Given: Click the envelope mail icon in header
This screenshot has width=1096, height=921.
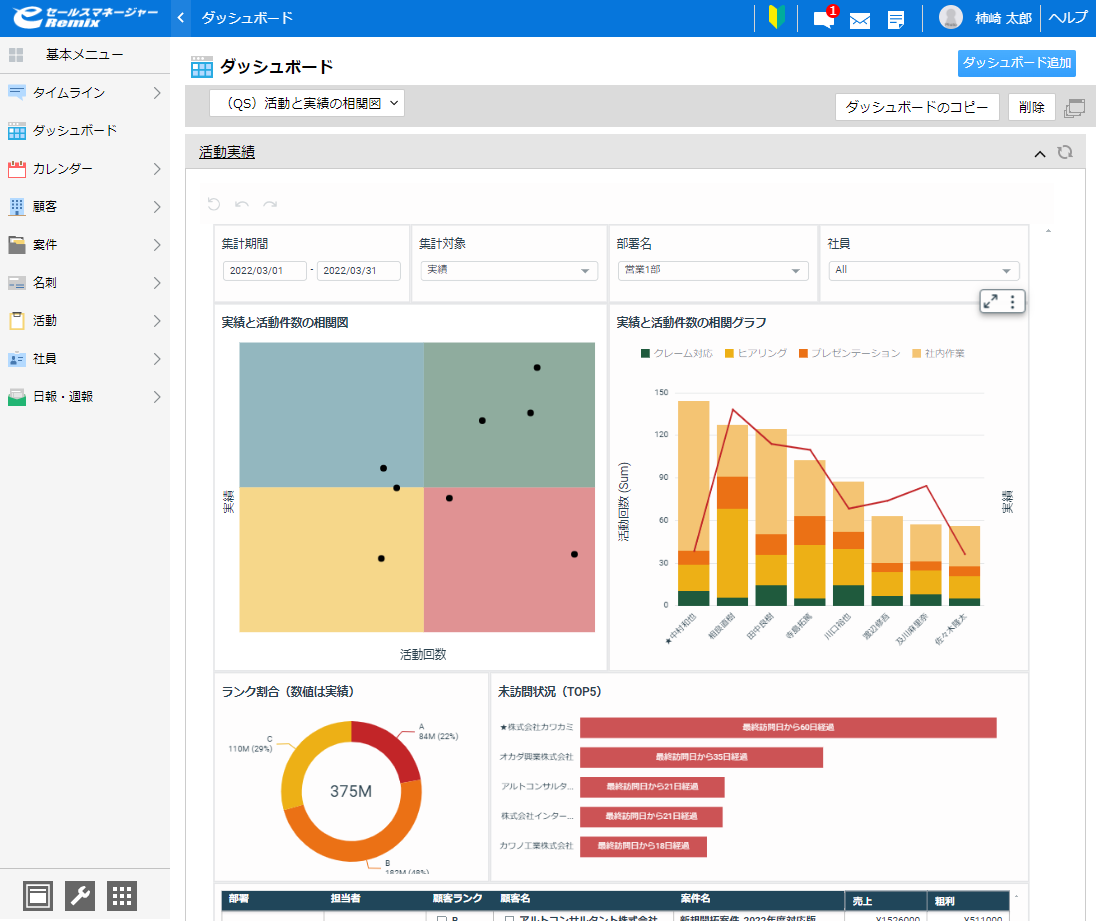Looking at the screenshot, I should coord(860,20).
